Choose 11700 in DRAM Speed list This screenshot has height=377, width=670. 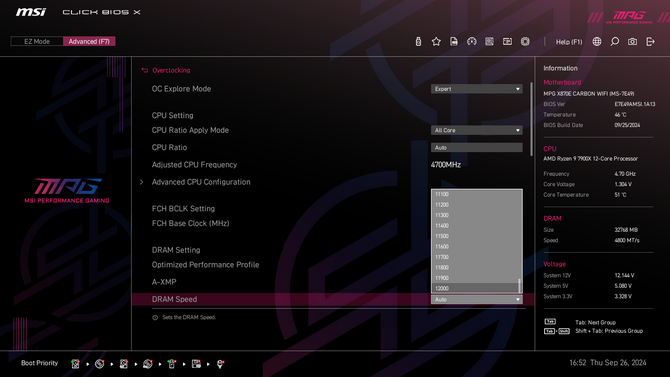coord(475,257)
